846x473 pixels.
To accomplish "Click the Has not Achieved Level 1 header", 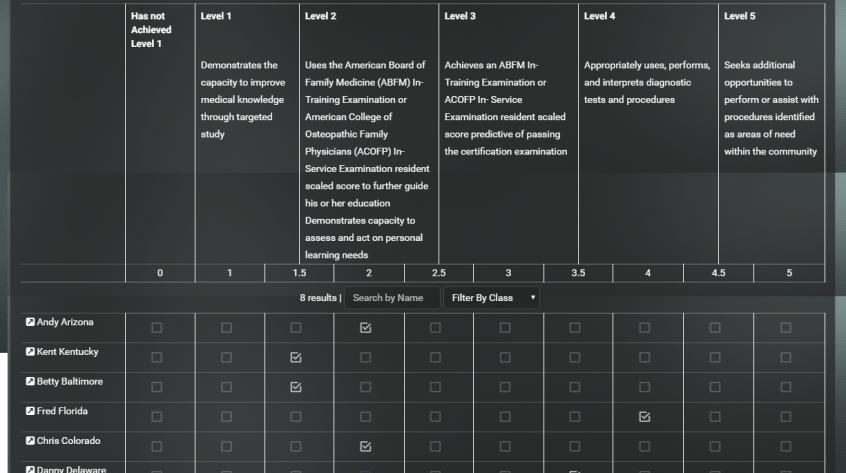I will tap(151, 30).
